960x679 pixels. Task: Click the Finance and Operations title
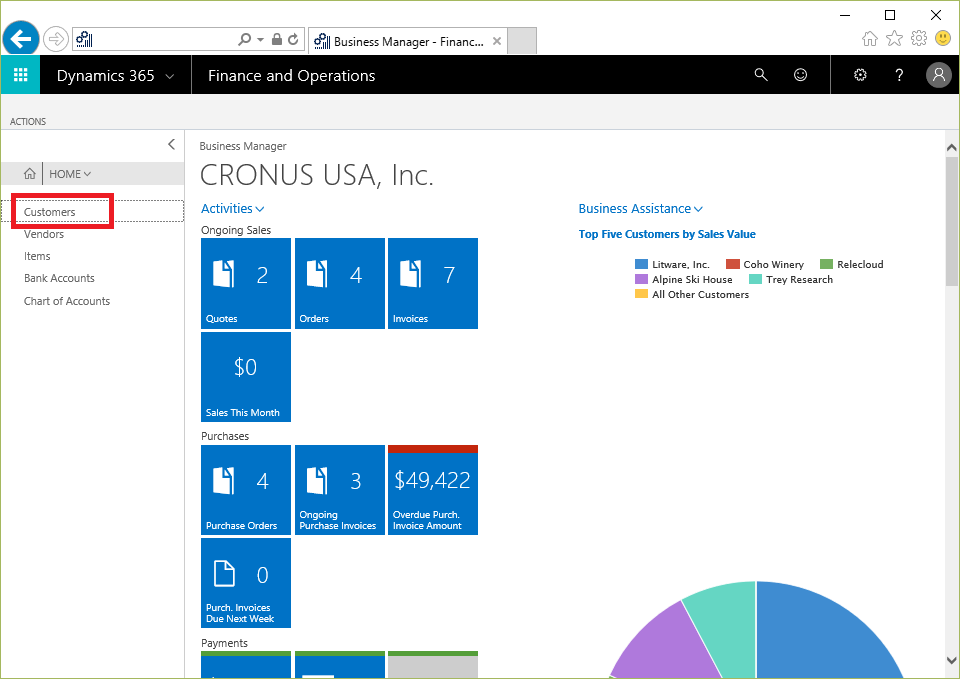click(x=291, y=75)
